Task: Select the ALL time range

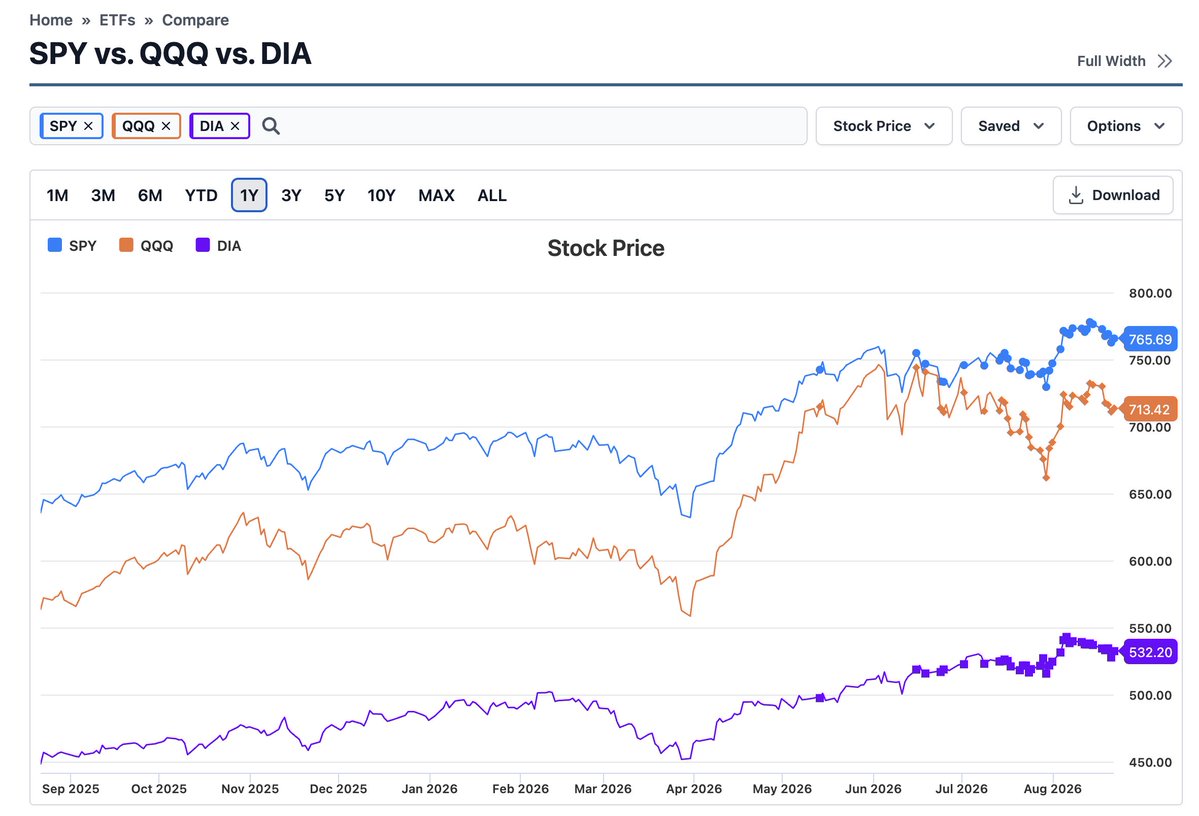Action: click(x=492, y=195)
